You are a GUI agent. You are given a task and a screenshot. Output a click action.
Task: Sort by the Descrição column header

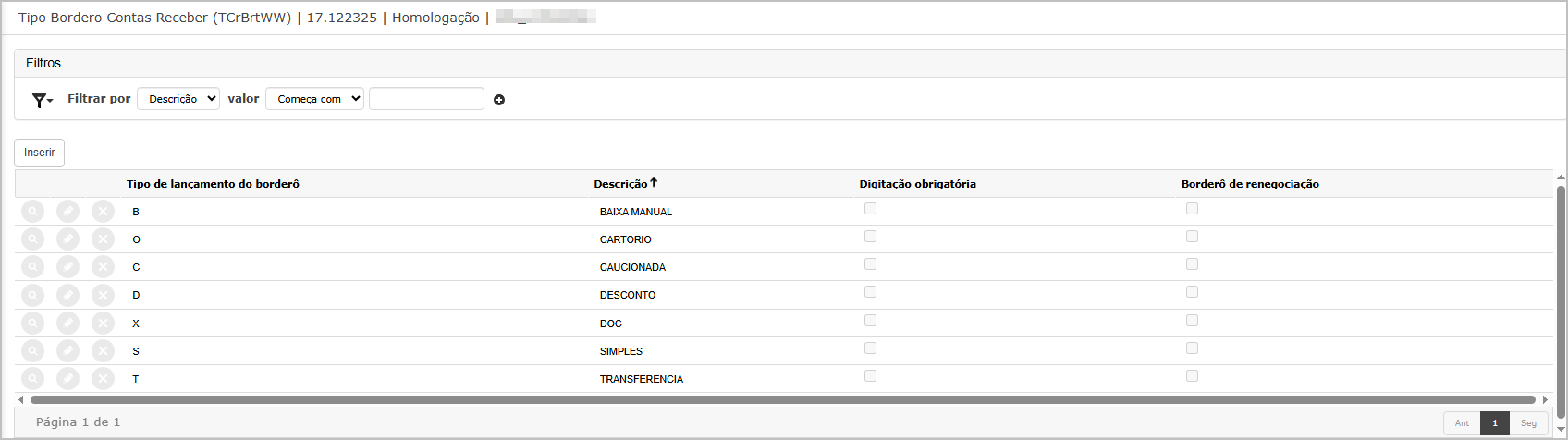[x=621, y=184]
